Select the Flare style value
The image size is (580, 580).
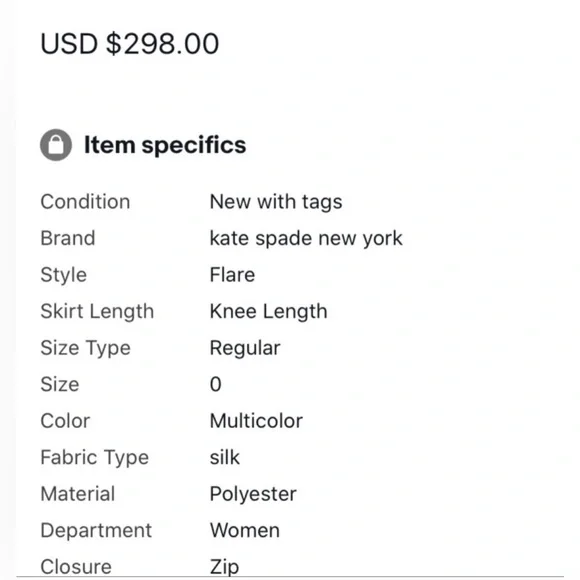coord(232,274)
